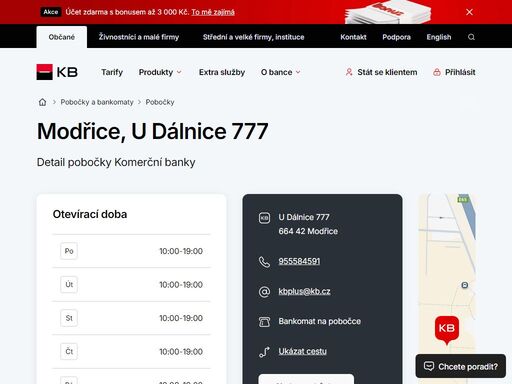This screenshot has height=384, width=512.
Task: Go to home via breadcrumb house icon
Action: tap(42, 102)
